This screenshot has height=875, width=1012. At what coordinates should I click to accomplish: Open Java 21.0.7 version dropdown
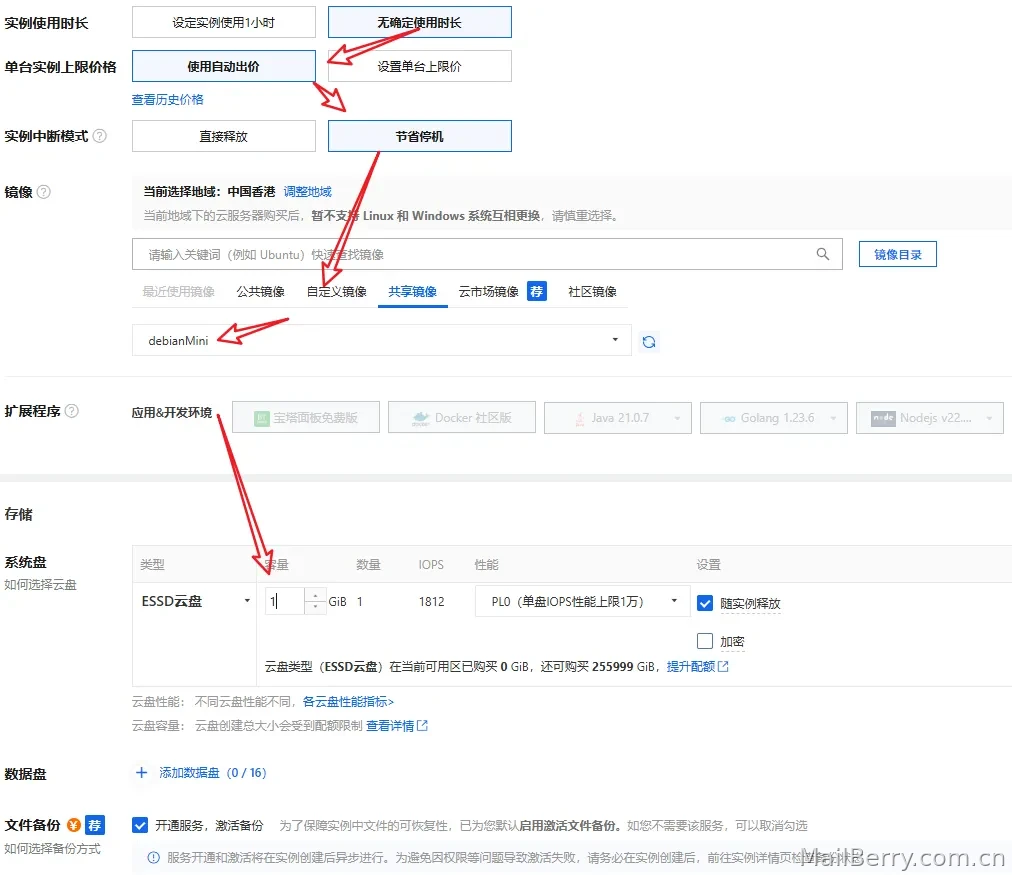coord(618,417)
